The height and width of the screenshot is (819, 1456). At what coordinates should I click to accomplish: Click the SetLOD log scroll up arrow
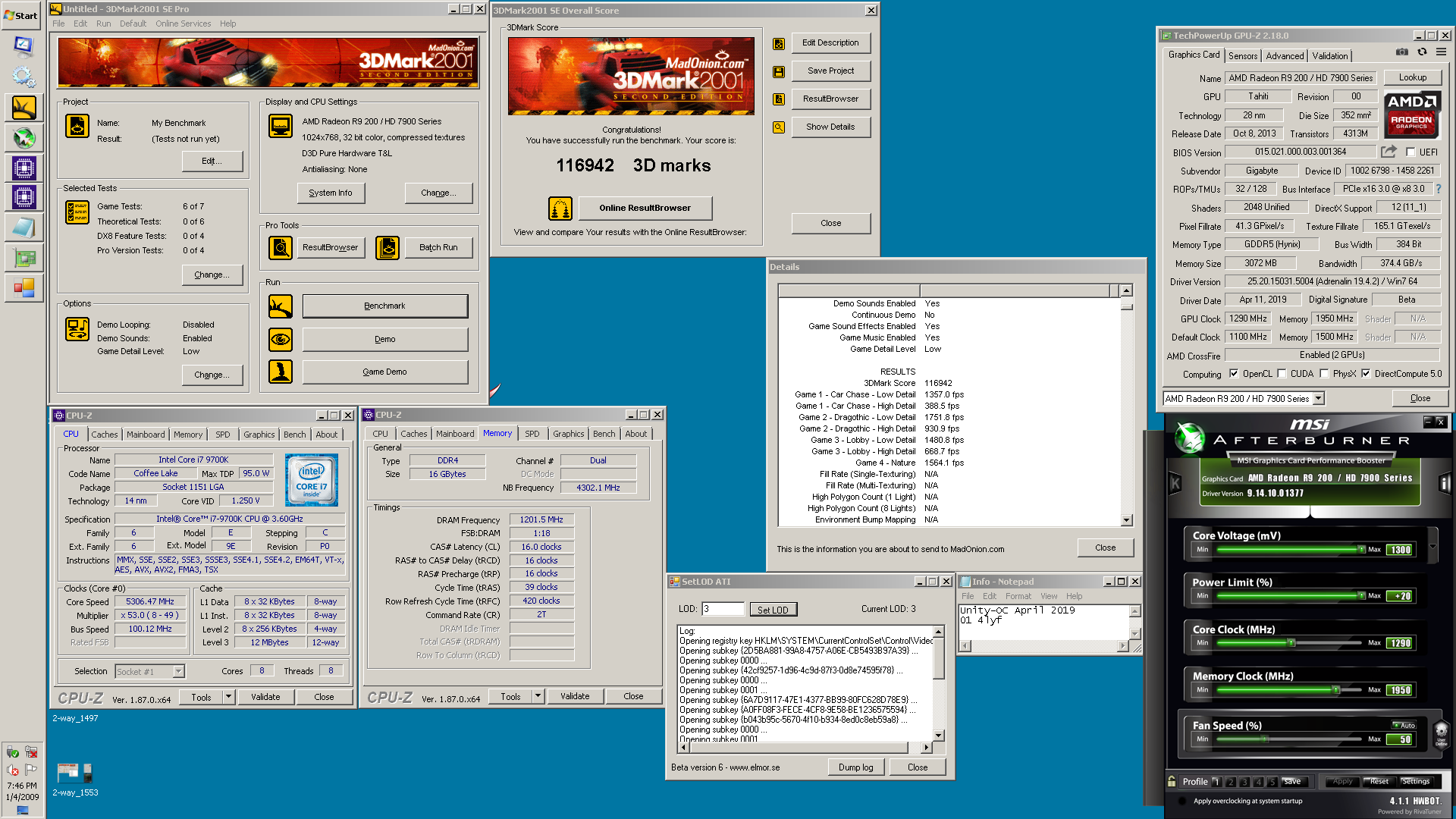pyautogui.click(x=939, y=632)
